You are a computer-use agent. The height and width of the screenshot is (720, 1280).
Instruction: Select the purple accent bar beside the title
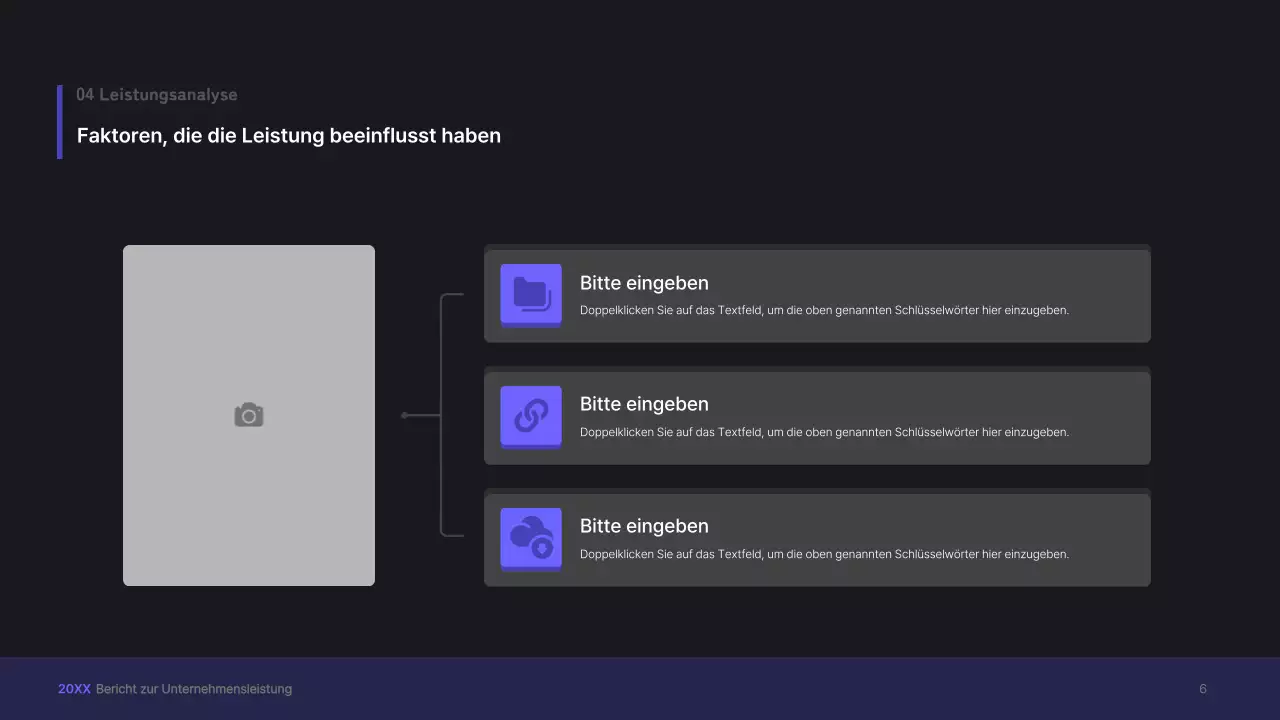(60, 121)
